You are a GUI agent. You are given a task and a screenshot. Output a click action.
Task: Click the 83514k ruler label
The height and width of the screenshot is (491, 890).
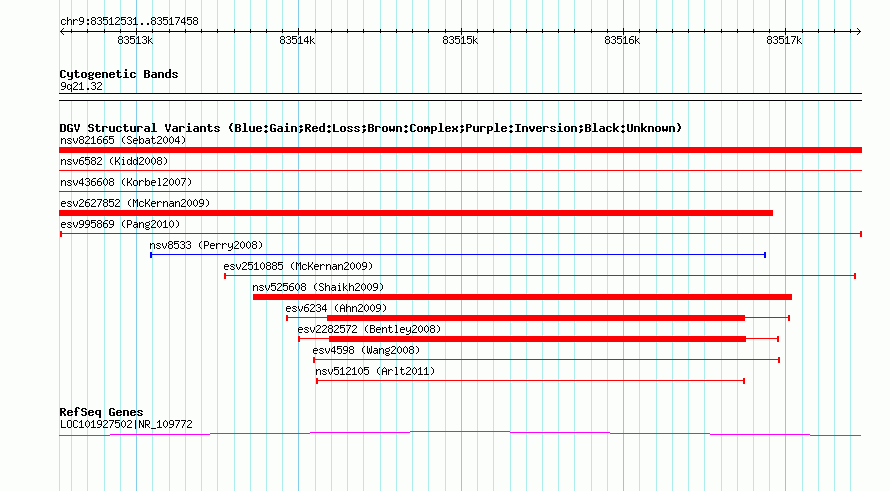[297, 40]
